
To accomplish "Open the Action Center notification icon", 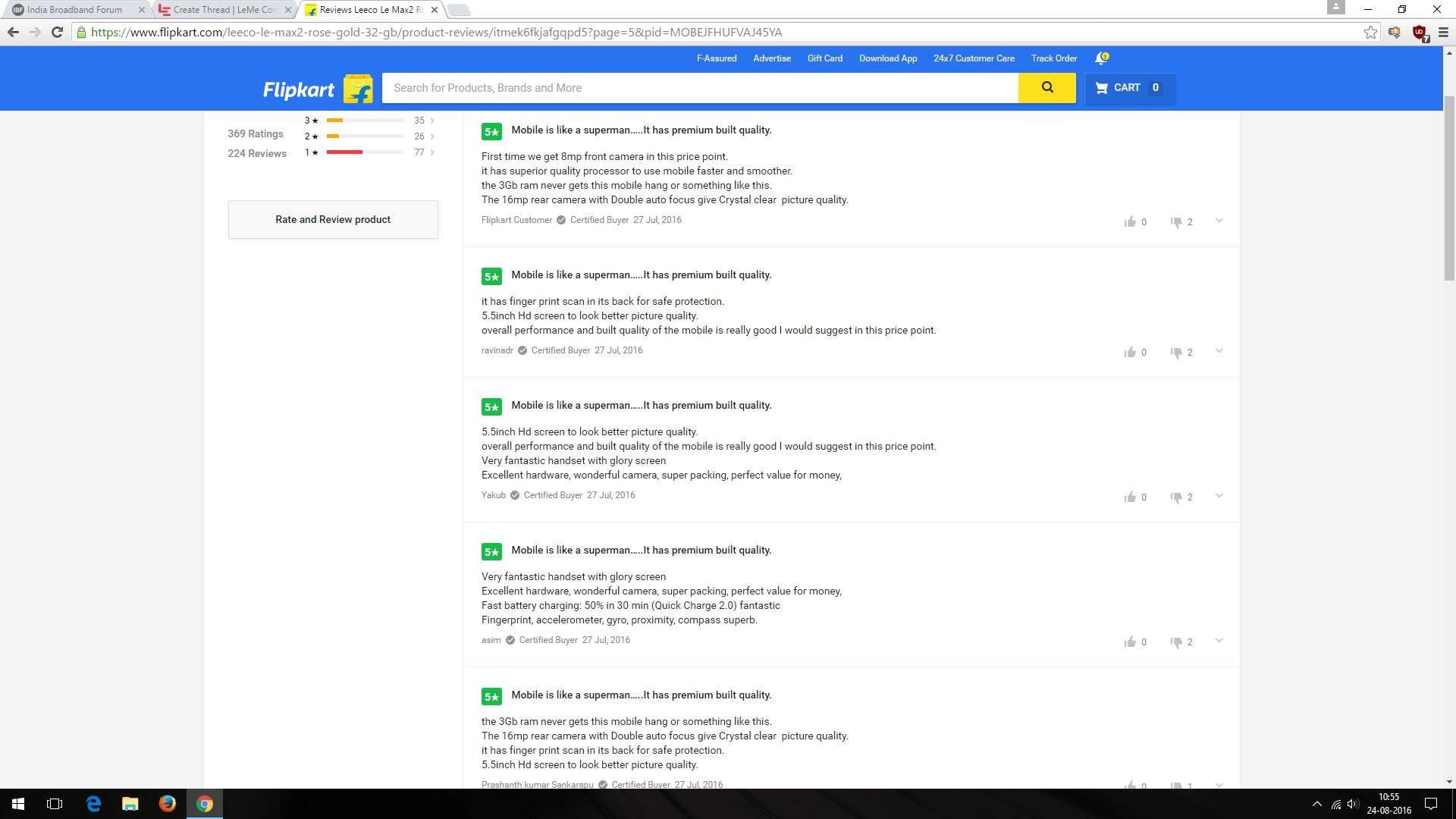I will 1431,804.
